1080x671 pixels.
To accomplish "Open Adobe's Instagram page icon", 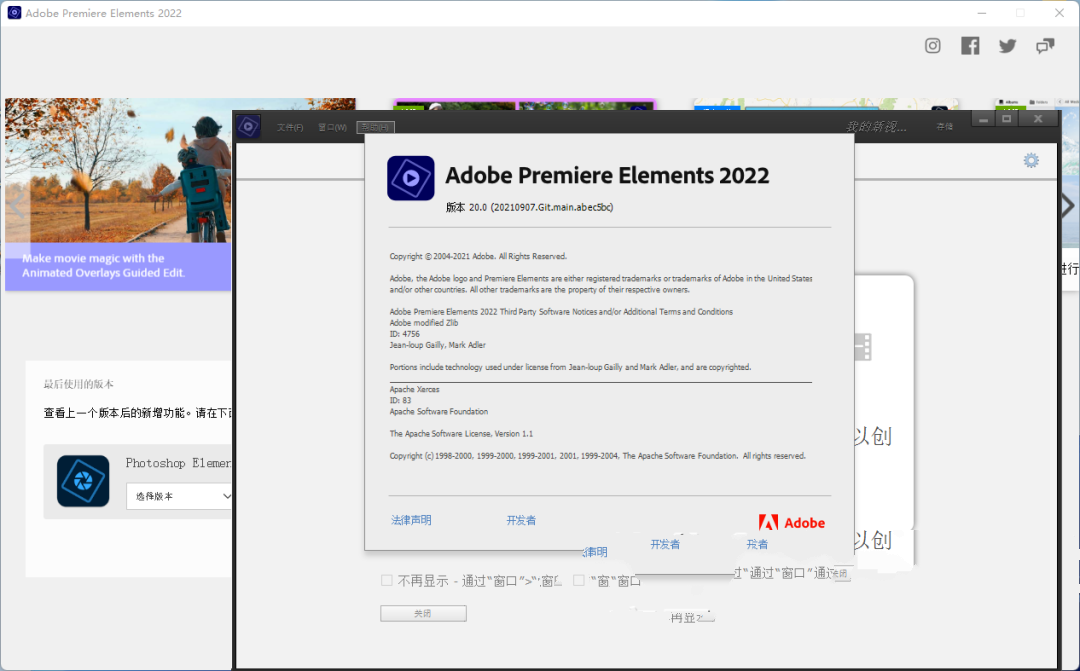I will click(x=933, y=45).
